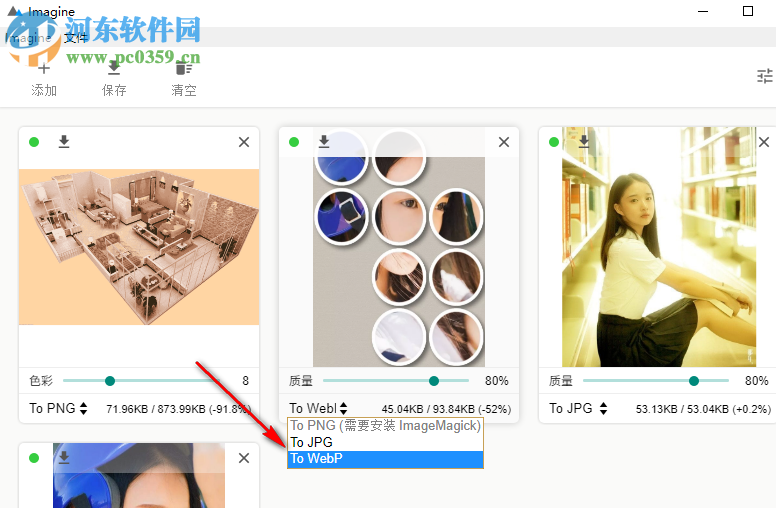The height and width of the screenshot is (508, 776).
Task: Click the library girl photo thumbnail
Action: (x=659, y=247)
